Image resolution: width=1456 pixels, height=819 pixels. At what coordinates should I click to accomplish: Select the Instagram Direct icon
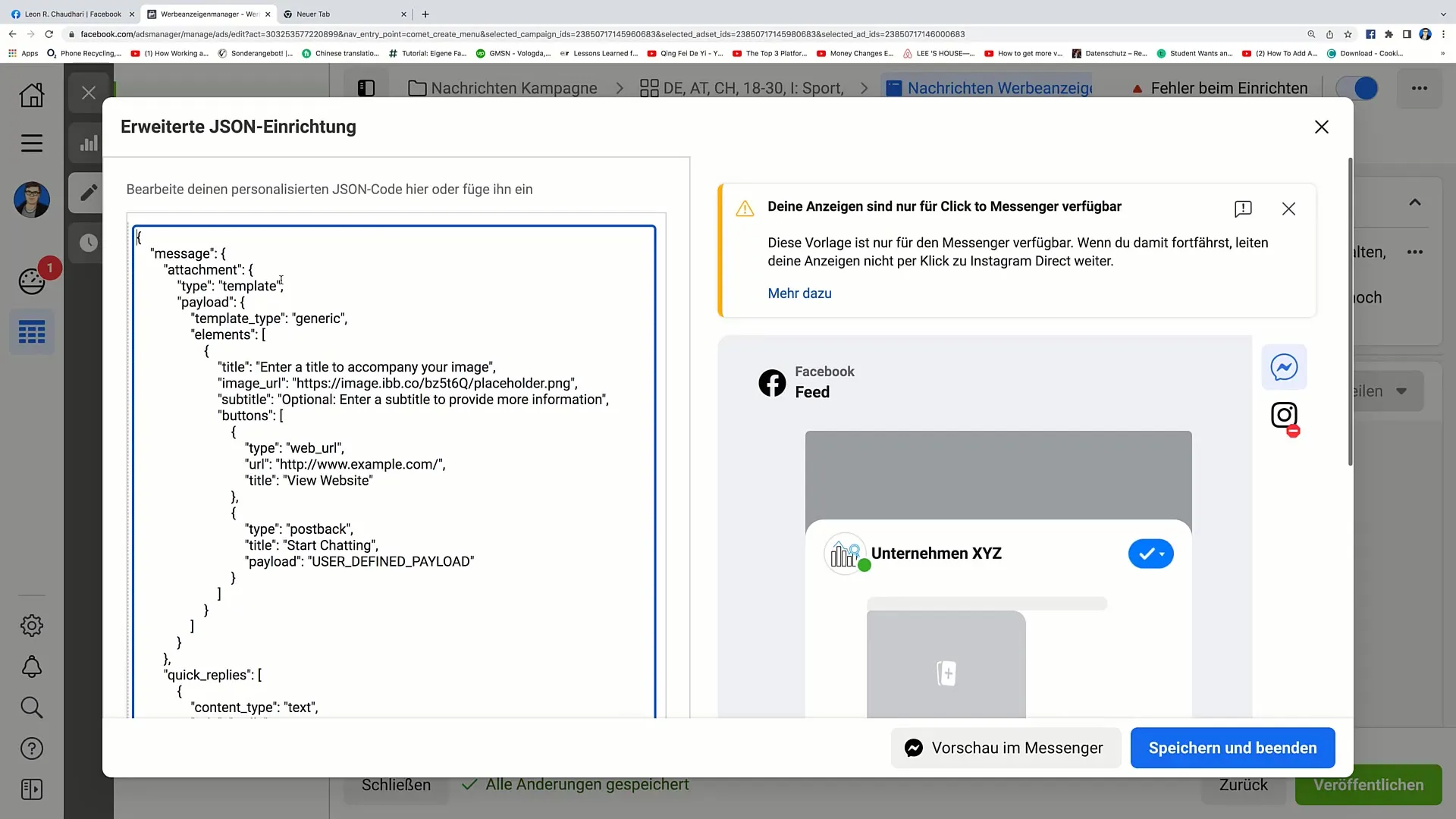coord(1284,418)
